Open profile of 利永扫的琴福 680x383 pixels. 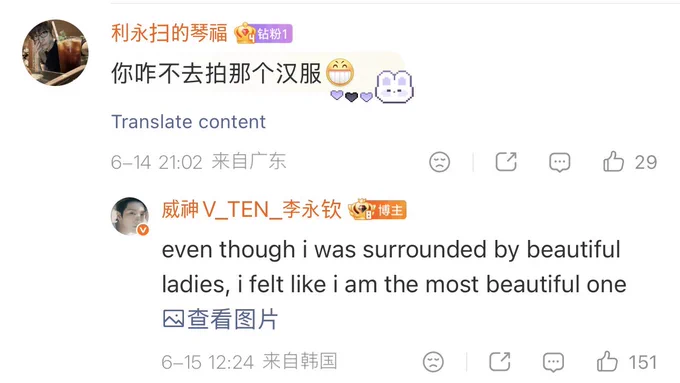pyautogui.click(x=169, y=33)
